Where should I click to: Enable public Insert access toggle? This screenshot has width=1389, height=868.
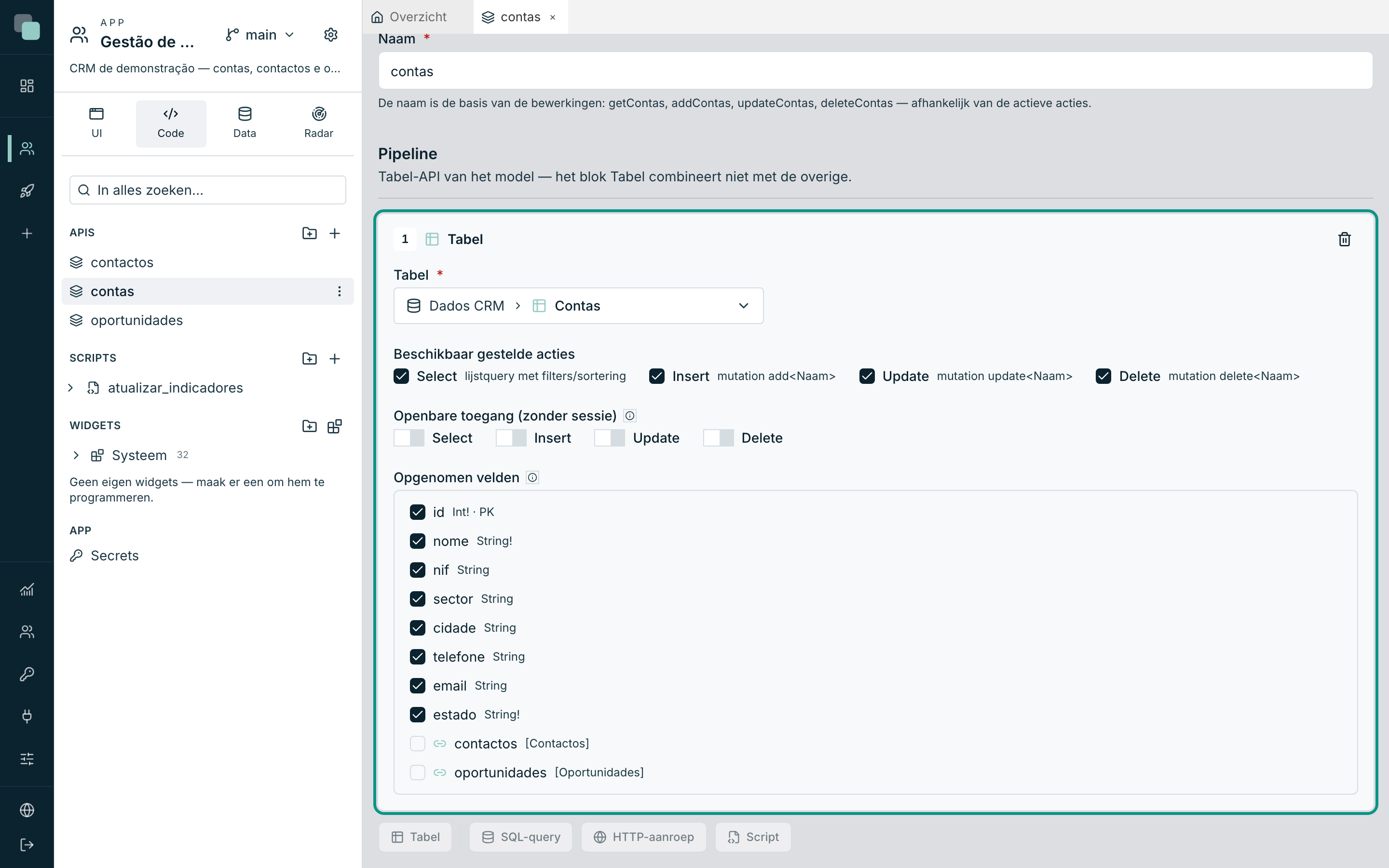click(x=511, y=438)
